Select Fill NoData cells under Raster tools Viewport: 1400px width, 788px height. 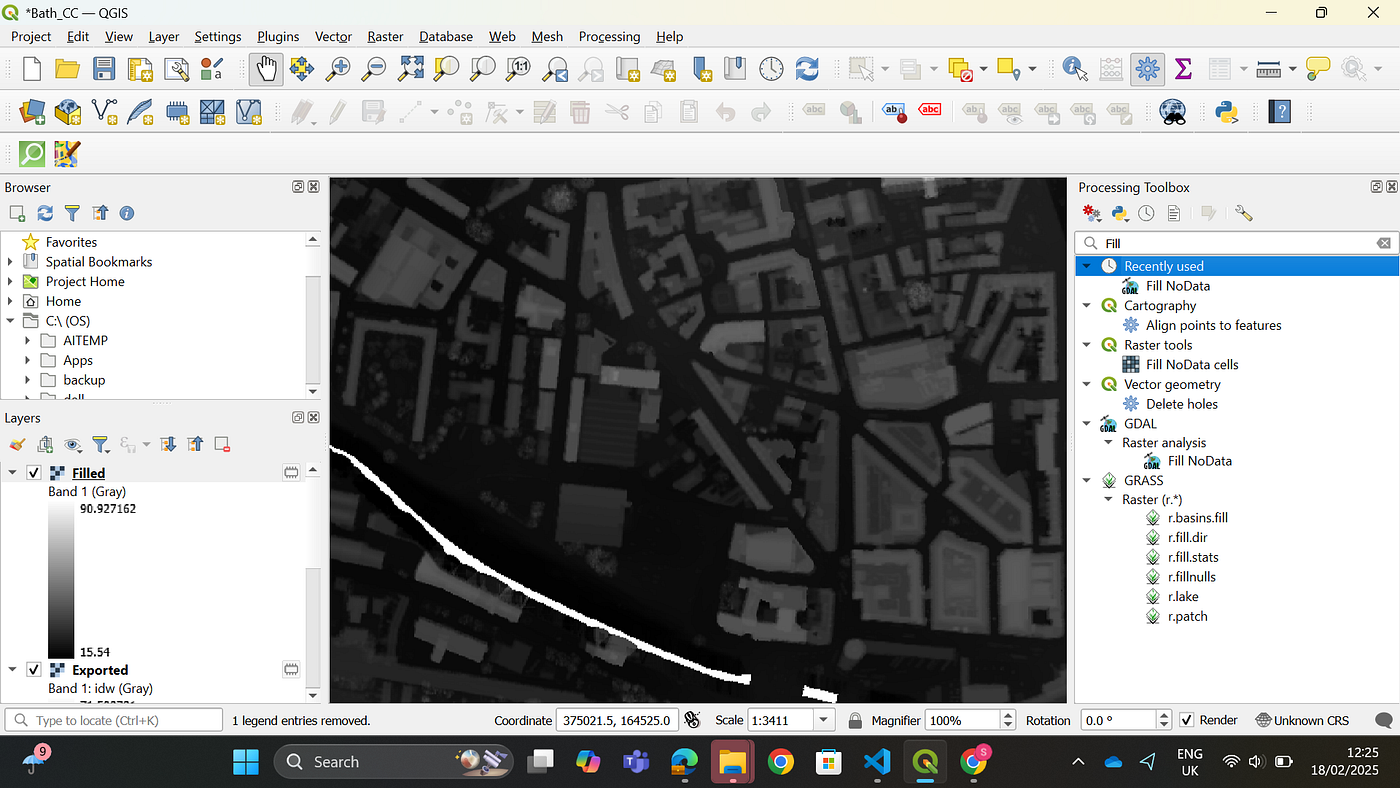tap(1192, 364)
